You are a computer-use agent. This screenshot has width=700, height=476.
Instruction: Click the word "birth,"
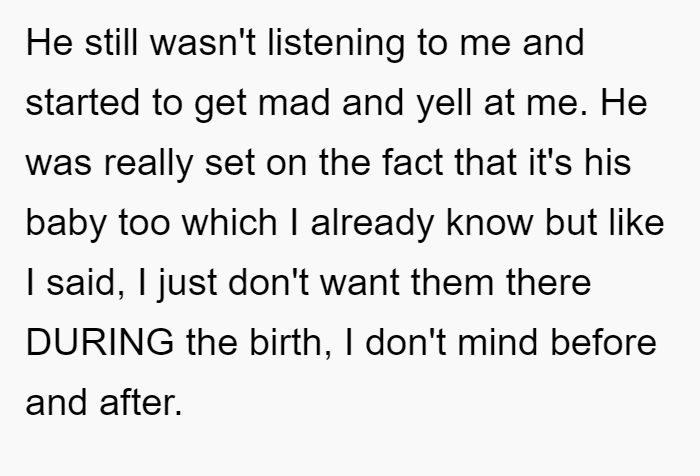[x=291, y=342]
